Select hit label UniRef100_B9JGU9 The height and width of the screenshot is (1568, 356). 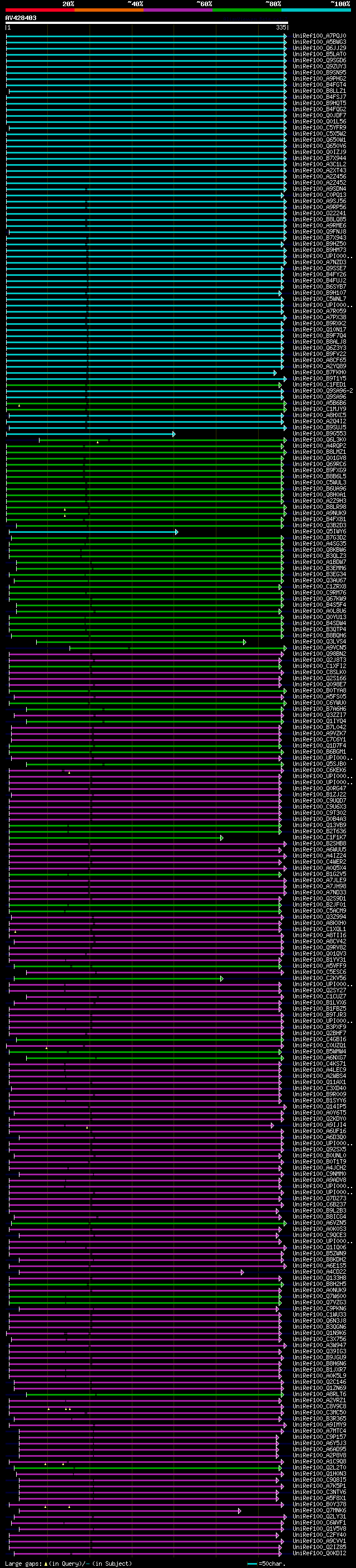(319, 1357)
